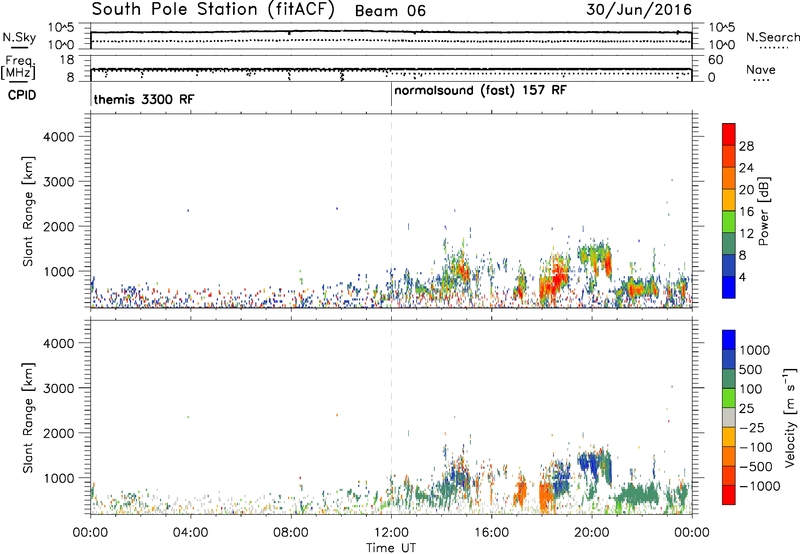Click the '04:00' time axis label

point(190,533)
